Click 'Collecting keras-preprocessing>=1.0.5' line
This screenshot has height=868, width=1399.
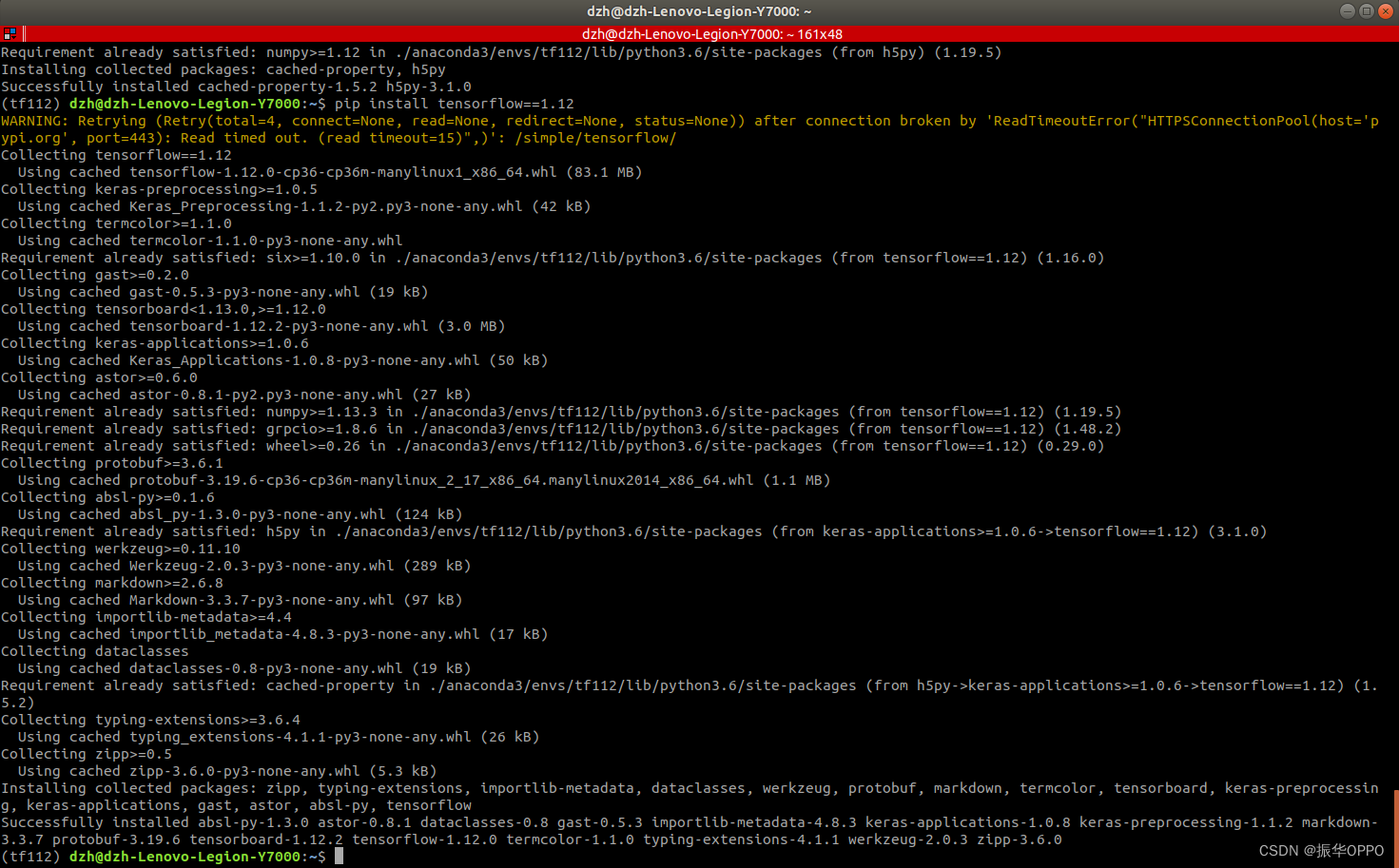pos(159,189)
